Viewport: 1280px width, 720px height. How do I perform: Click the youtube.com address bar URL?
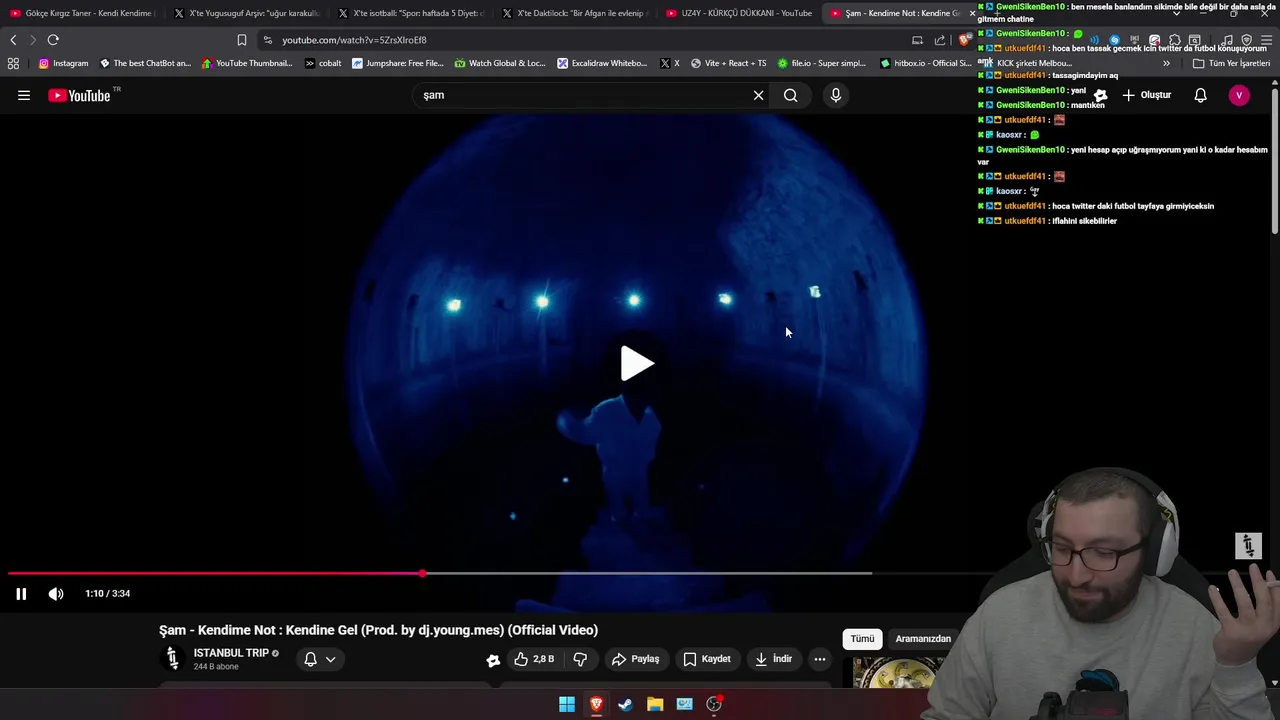pos(354,40)
